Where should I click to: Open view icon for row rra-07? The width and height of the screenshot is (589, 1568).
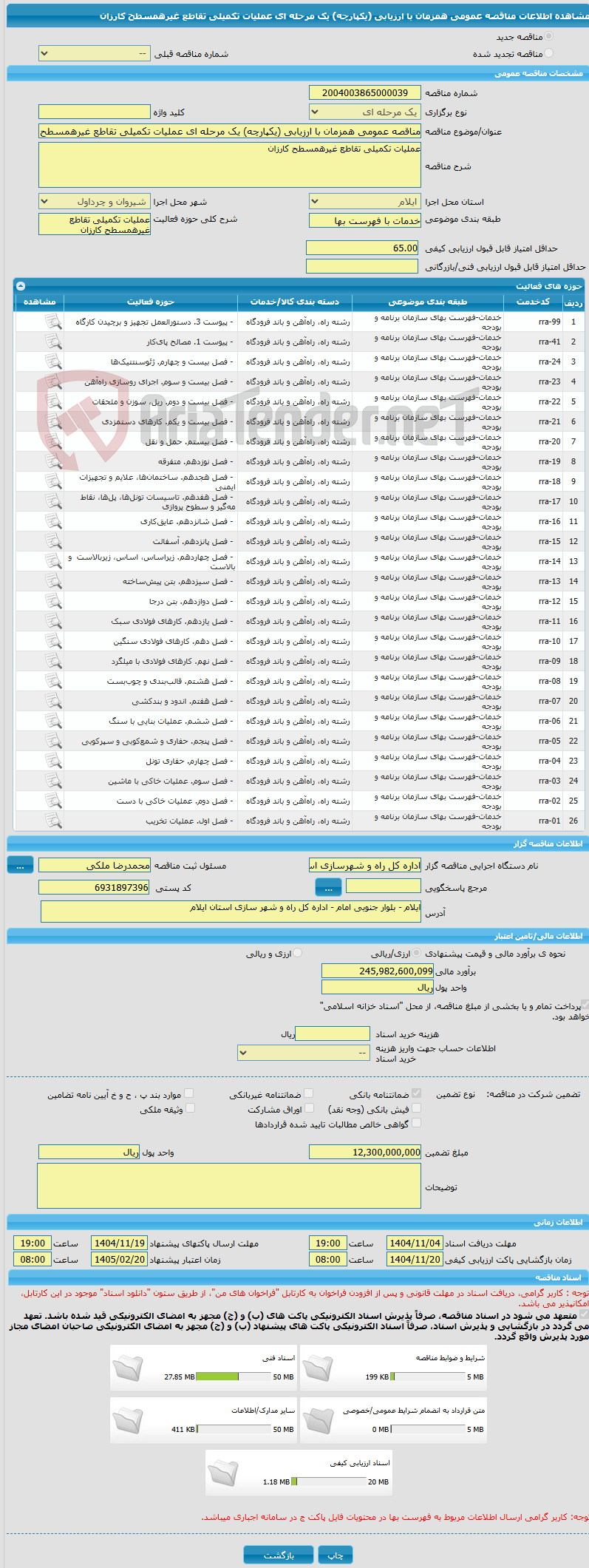53,701
